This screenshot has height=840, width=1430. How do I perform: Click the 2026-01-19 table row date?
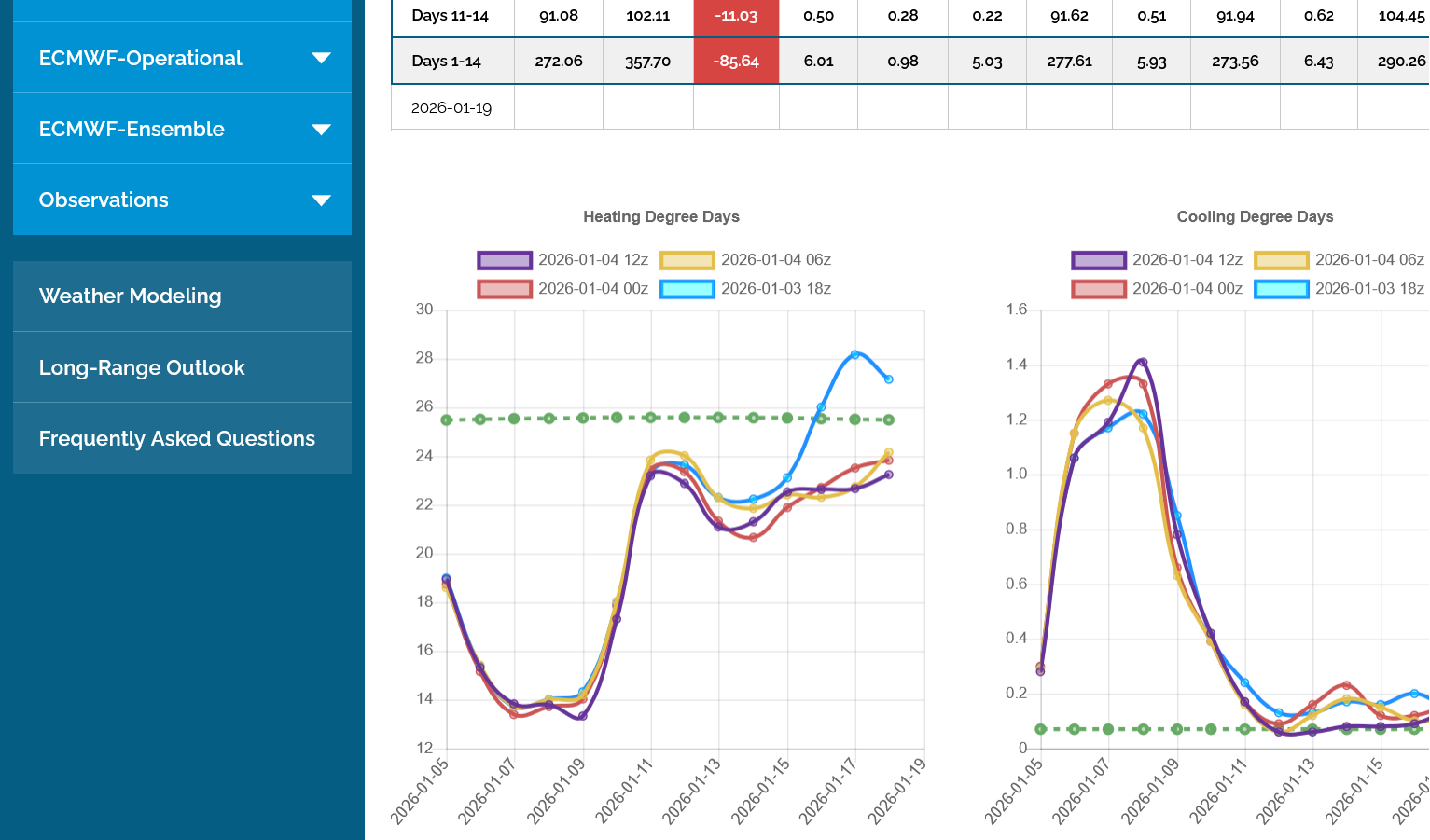point(451,108)
